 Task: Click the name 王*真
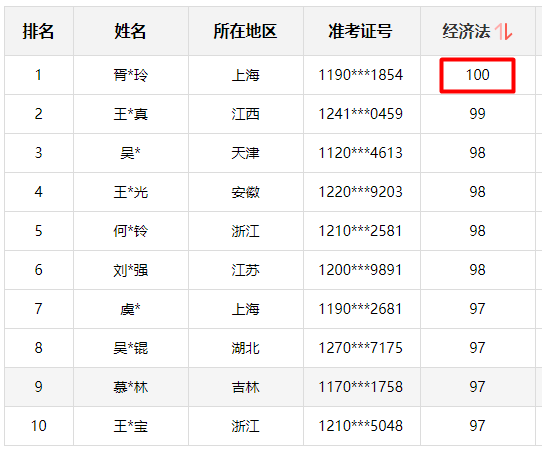click(x=131, y=114)
